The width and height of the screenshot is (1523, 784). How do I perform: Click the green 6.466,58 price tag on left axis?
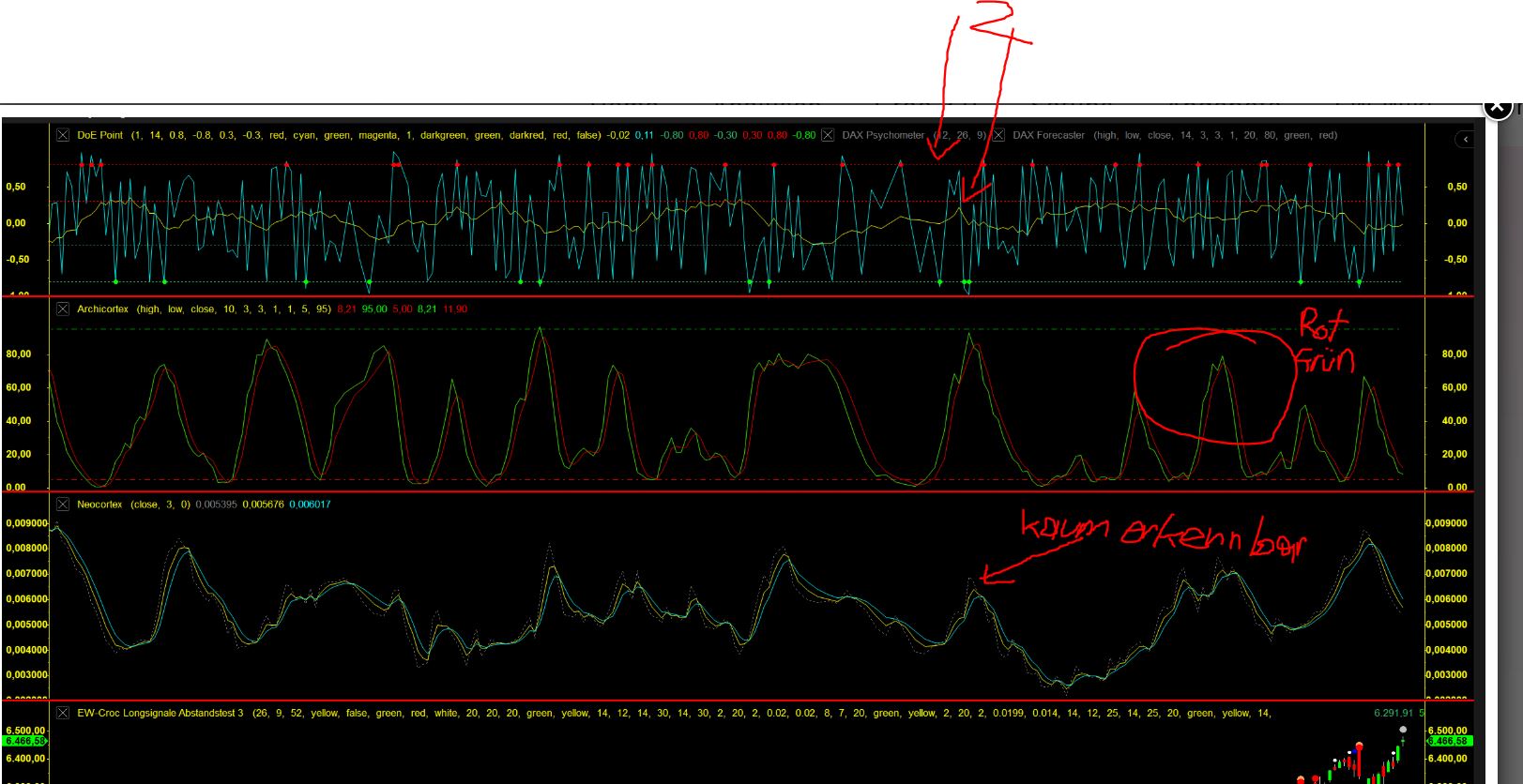tap(24, 741)
